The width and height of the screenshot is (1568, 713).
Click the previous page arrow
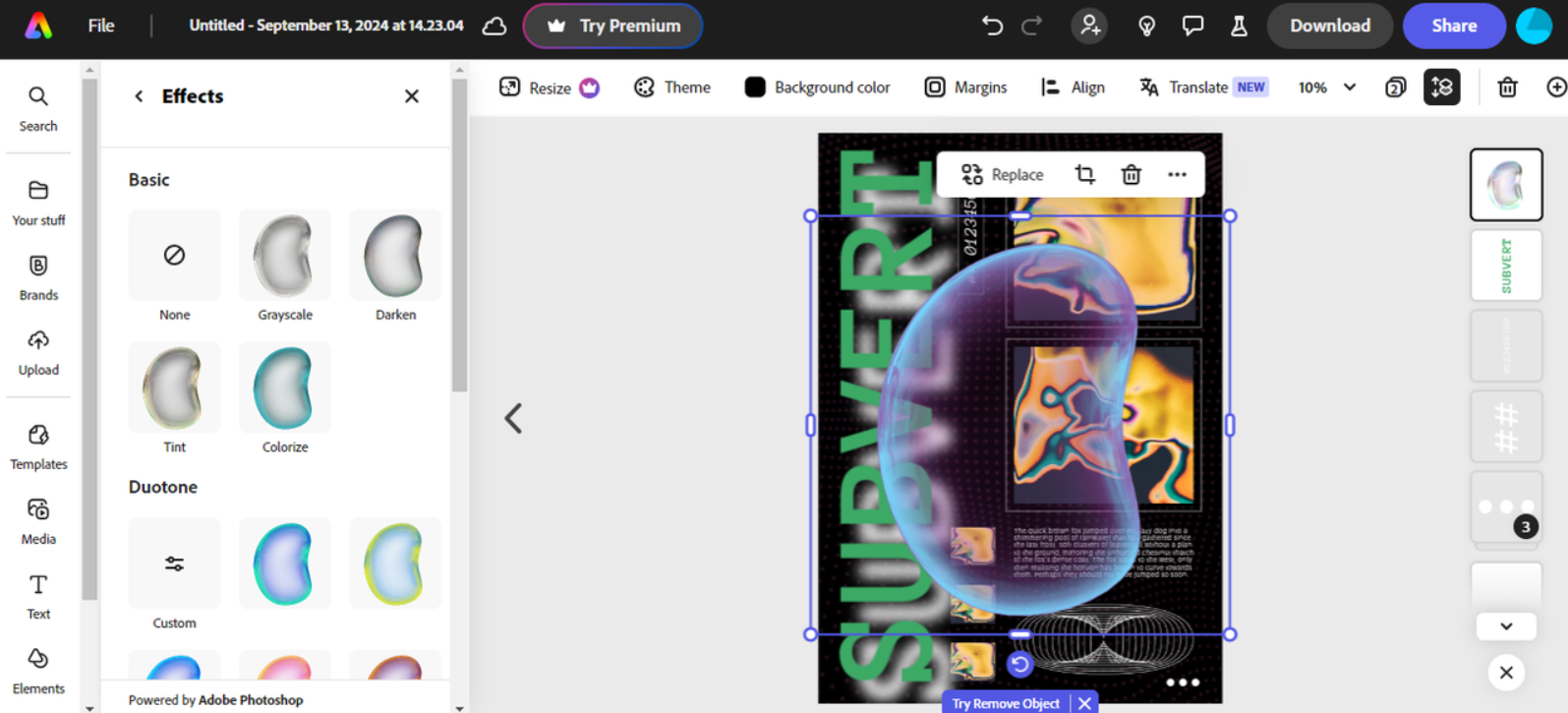pos(513,418)
